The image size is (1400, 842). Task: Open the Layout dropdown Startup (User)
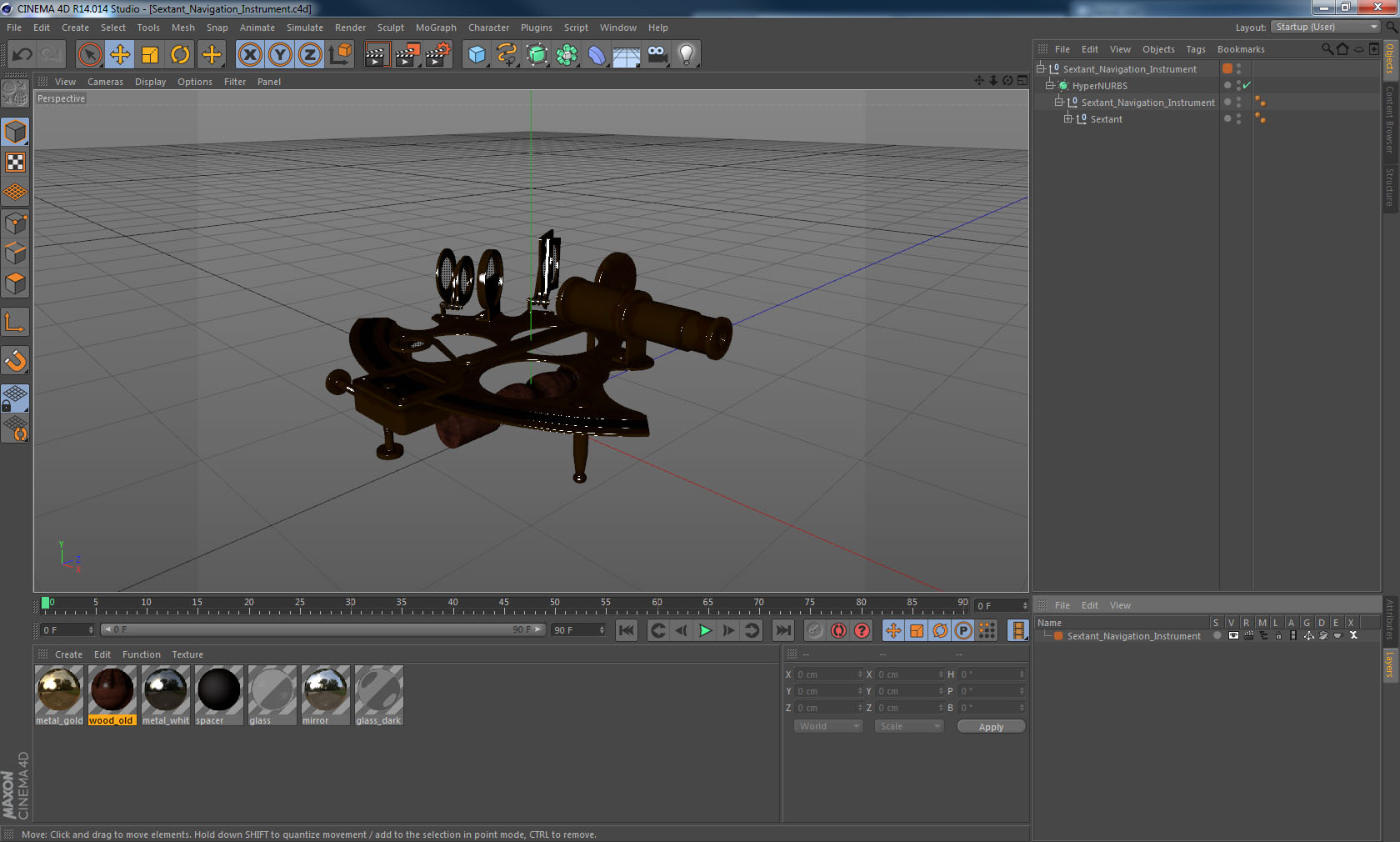click(x=1327, y=27)
